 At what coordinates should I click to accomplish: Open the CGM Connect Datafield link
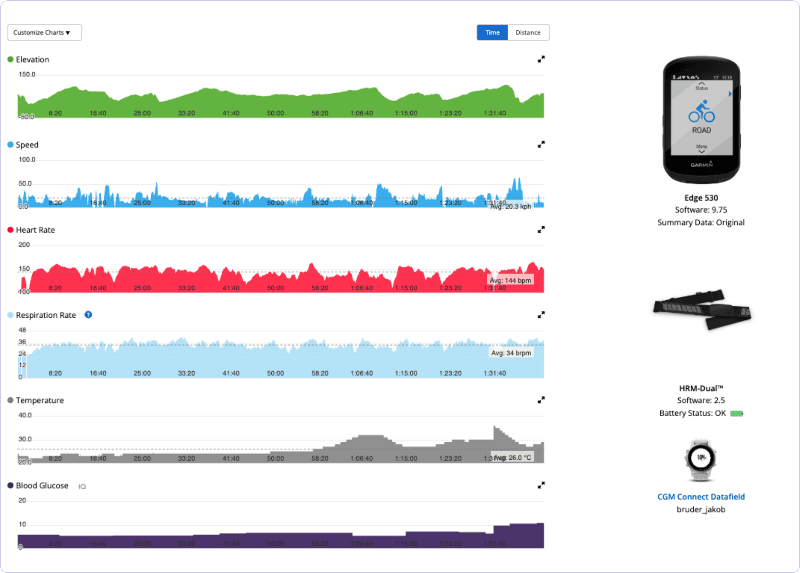pyautogui.click(x=700, y=496)
